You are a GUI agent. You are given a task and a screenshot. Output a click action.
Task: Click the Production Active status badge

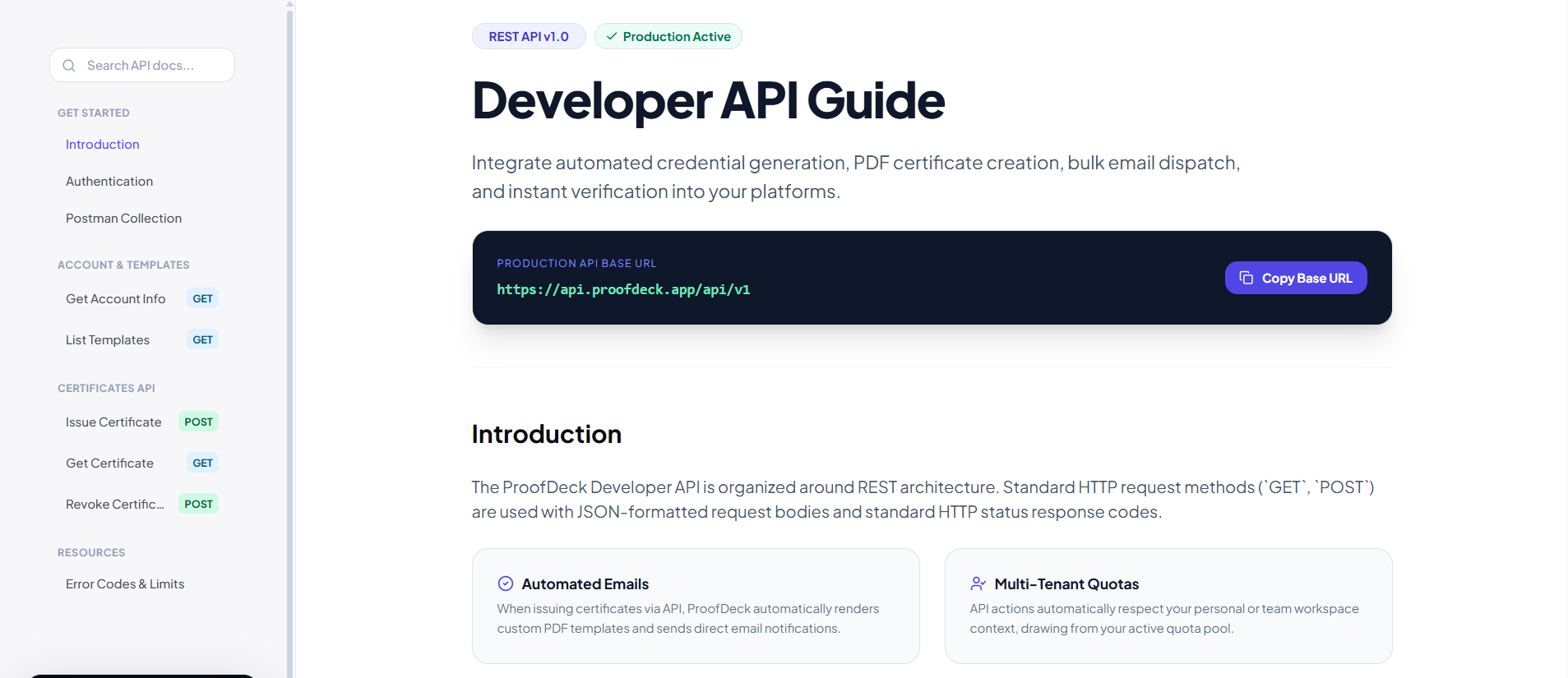pyautogui.click(x=668, y=36)
